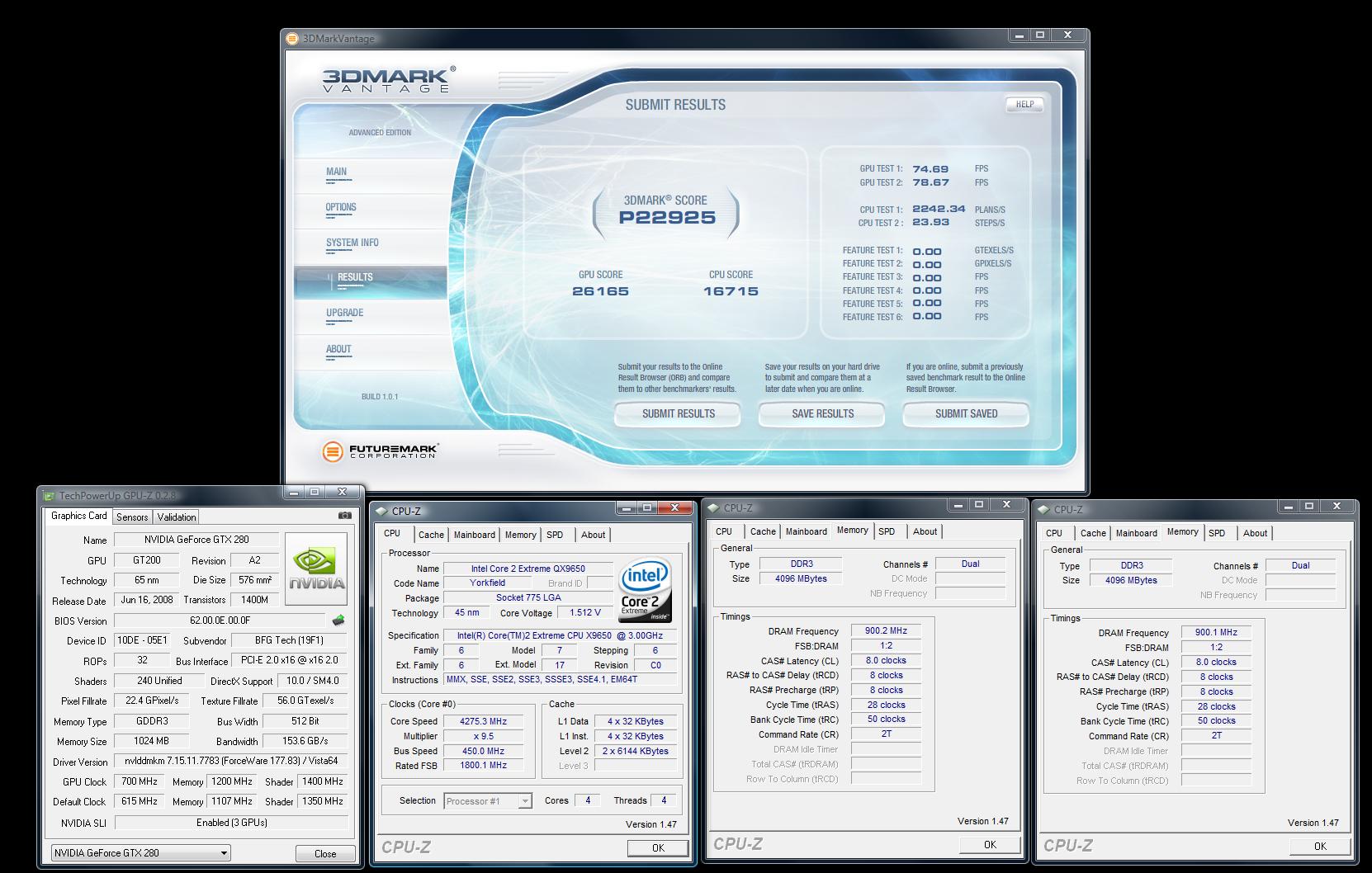Click CPU TEST 1 value 2242.34
The image size is (1372, 873).
939,210
